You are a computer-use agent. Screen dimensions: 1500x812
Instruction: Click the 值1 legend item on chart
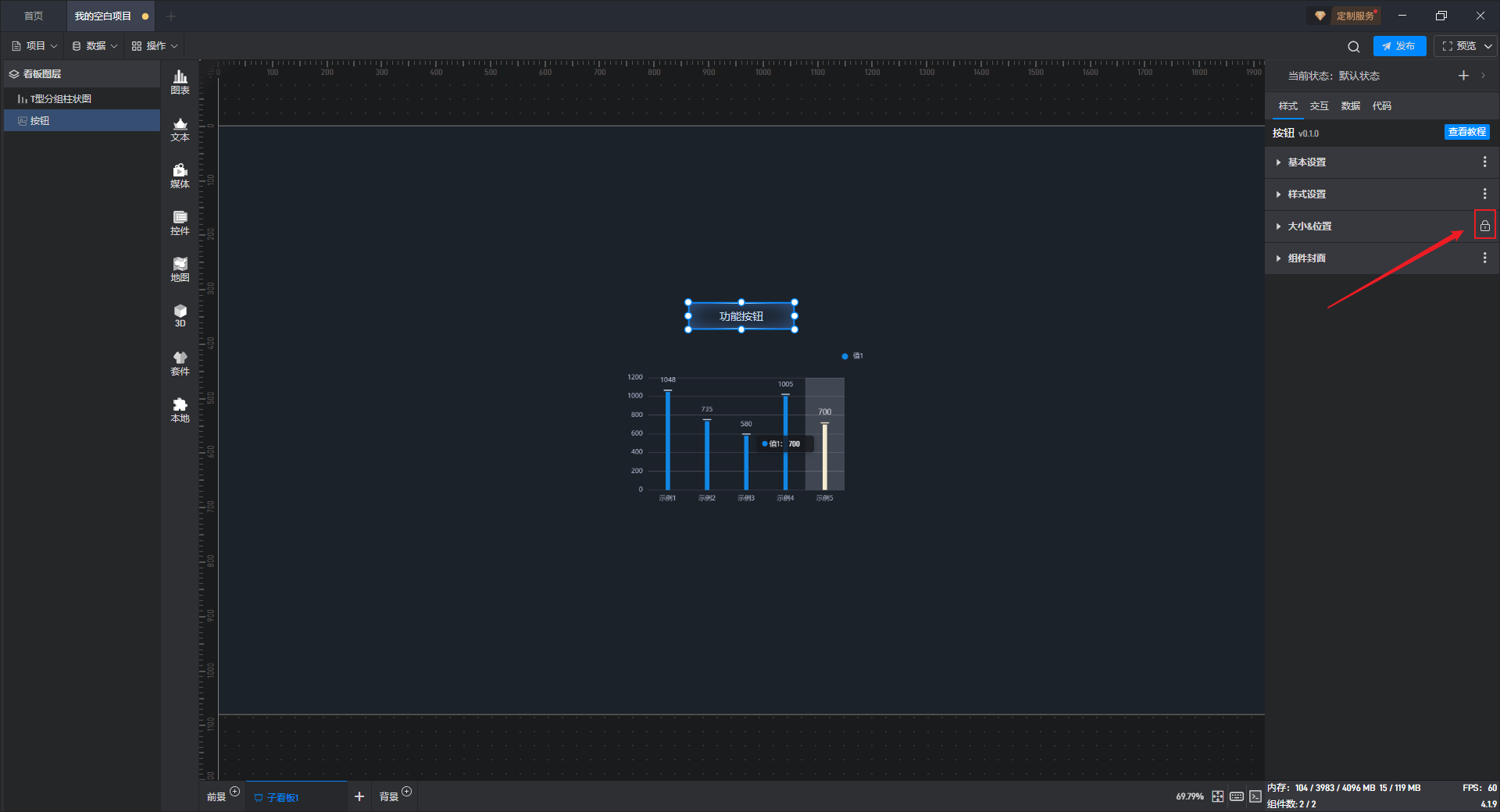click(x=852, y=356)
